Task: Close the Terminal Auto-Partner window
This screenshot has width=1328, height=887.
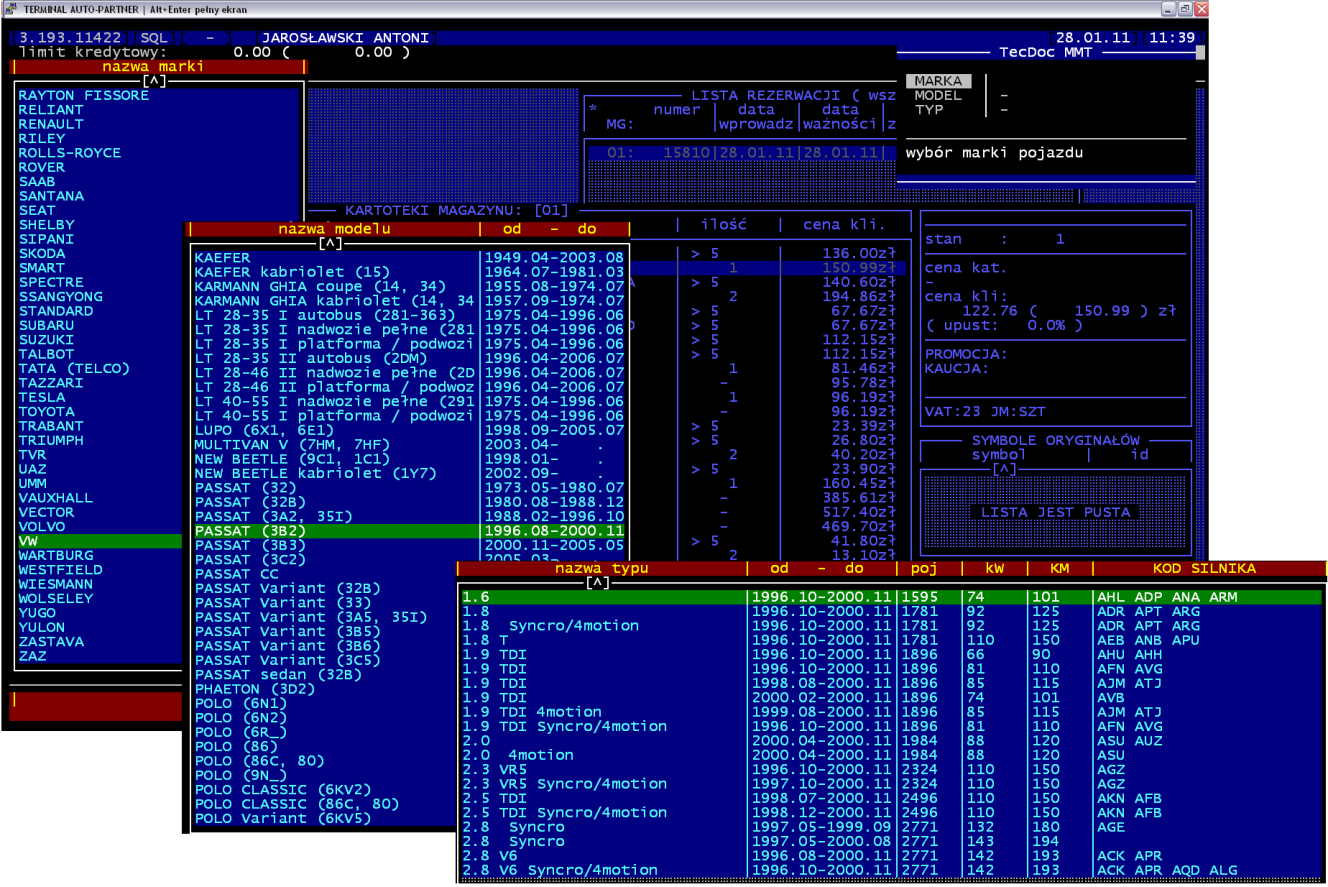Action: [1200, 8]
